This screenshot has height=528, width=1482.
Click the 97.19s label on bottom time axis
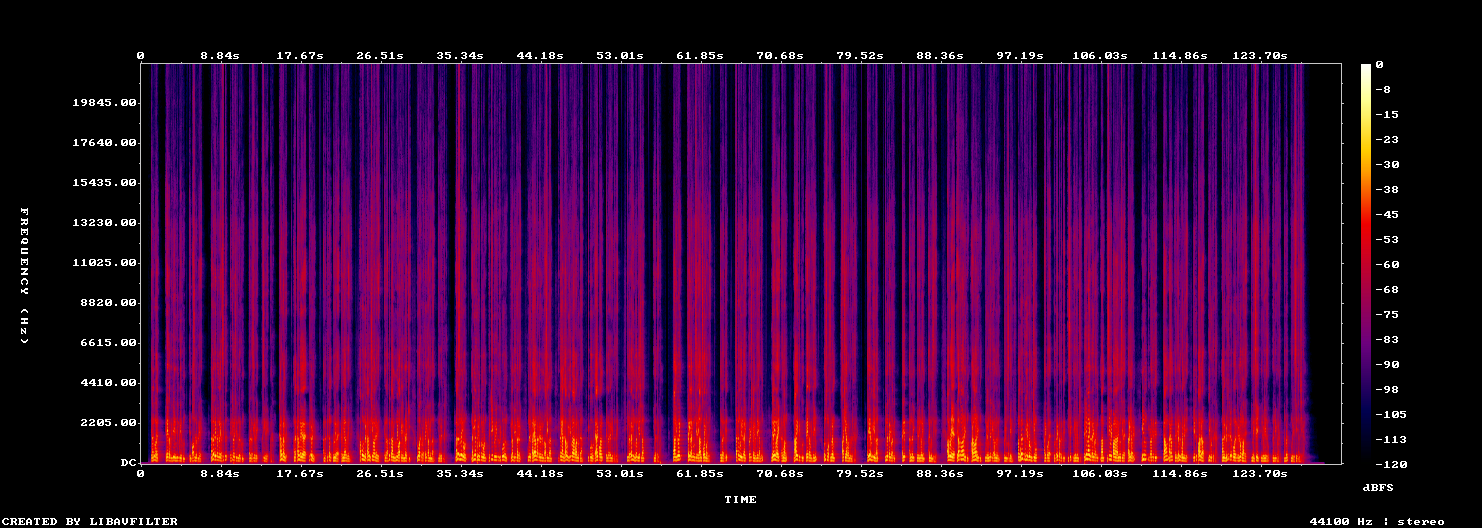[x=1020, y=473]
